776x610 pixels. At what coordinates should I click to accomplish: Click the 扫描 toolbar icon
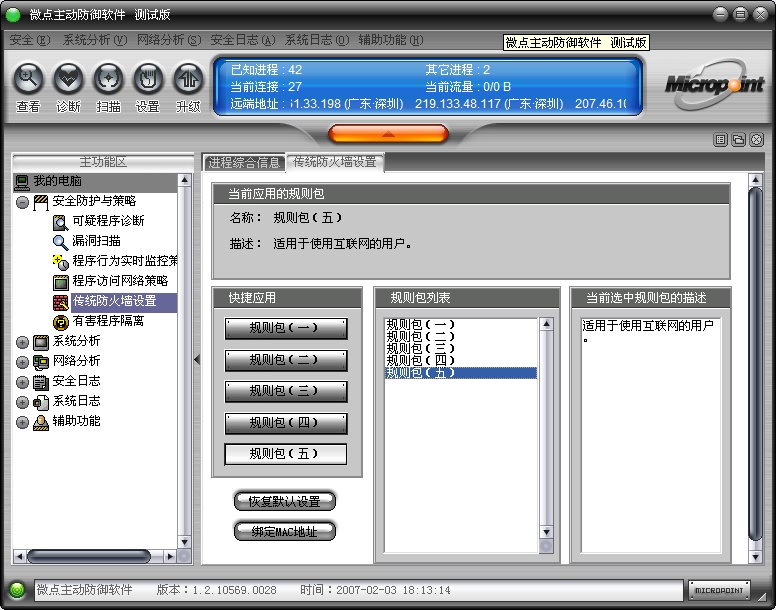108,79
